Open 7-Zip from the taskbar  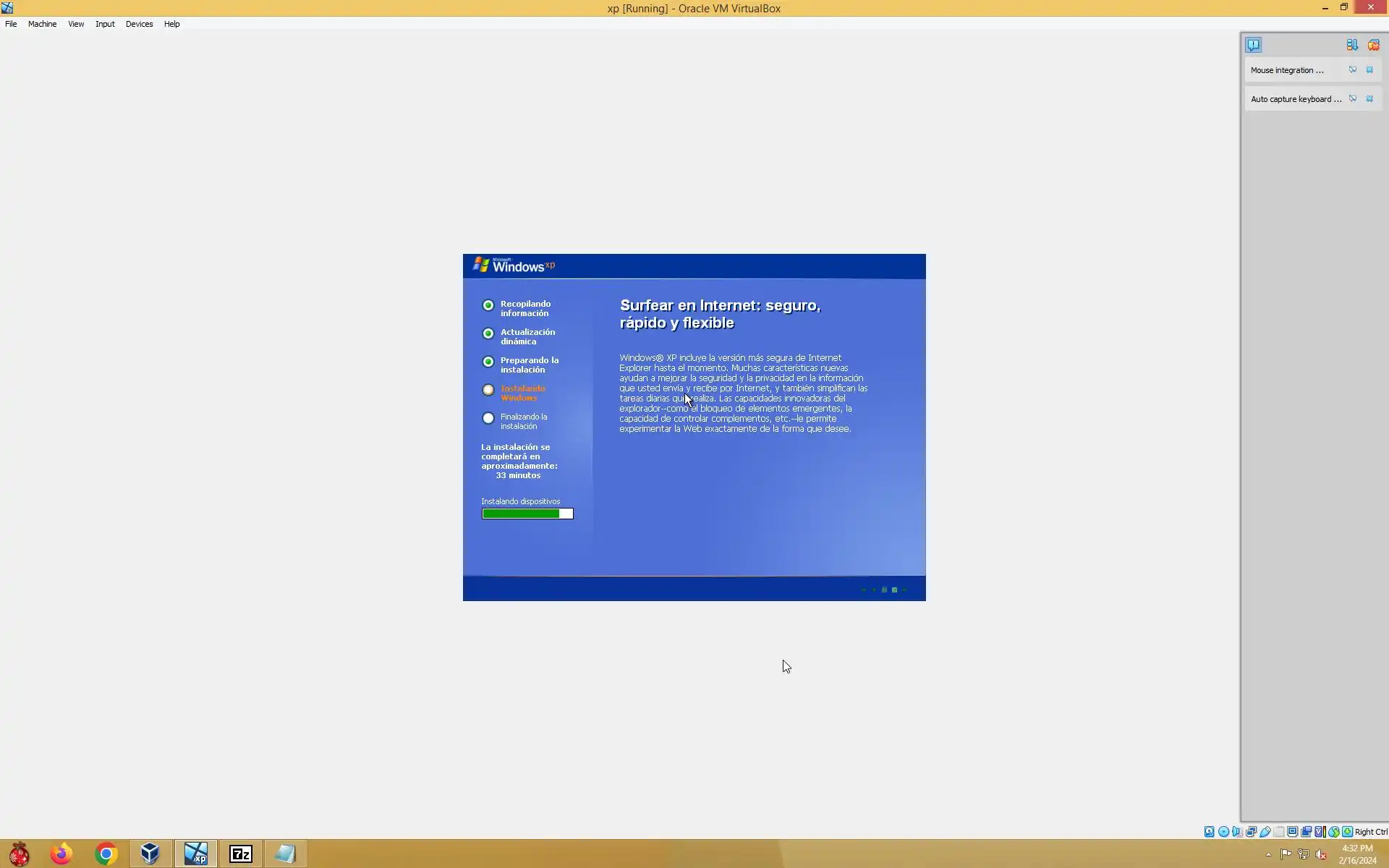(241, 854)
